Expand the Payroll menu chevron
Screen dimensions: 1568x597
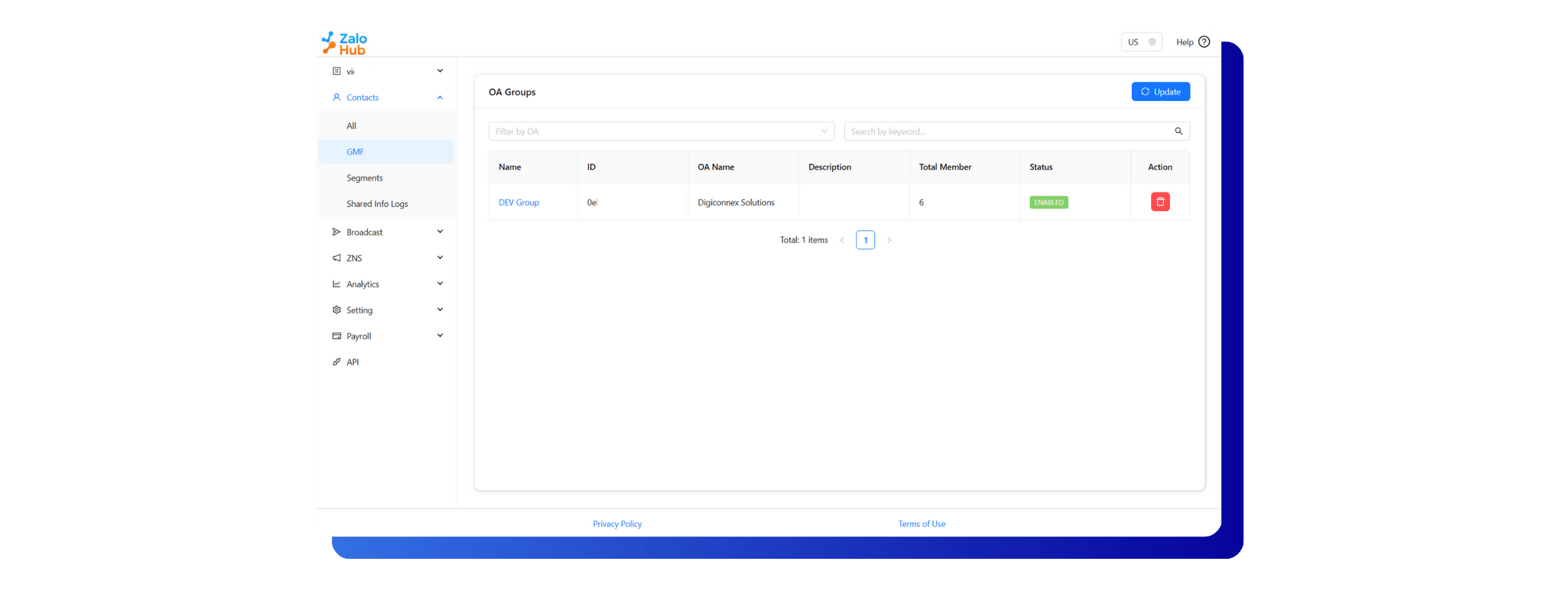click(x=440, y=336)
